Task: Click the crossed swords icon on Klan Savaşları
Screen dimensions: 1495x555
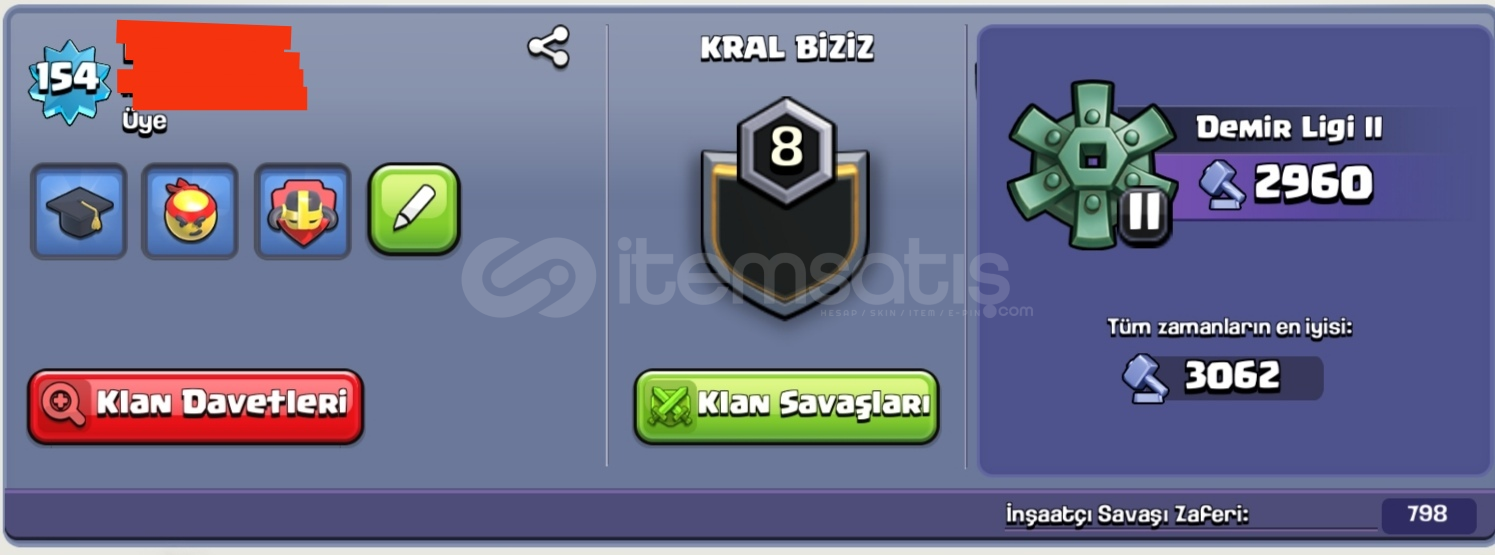Action: [669, 406]
